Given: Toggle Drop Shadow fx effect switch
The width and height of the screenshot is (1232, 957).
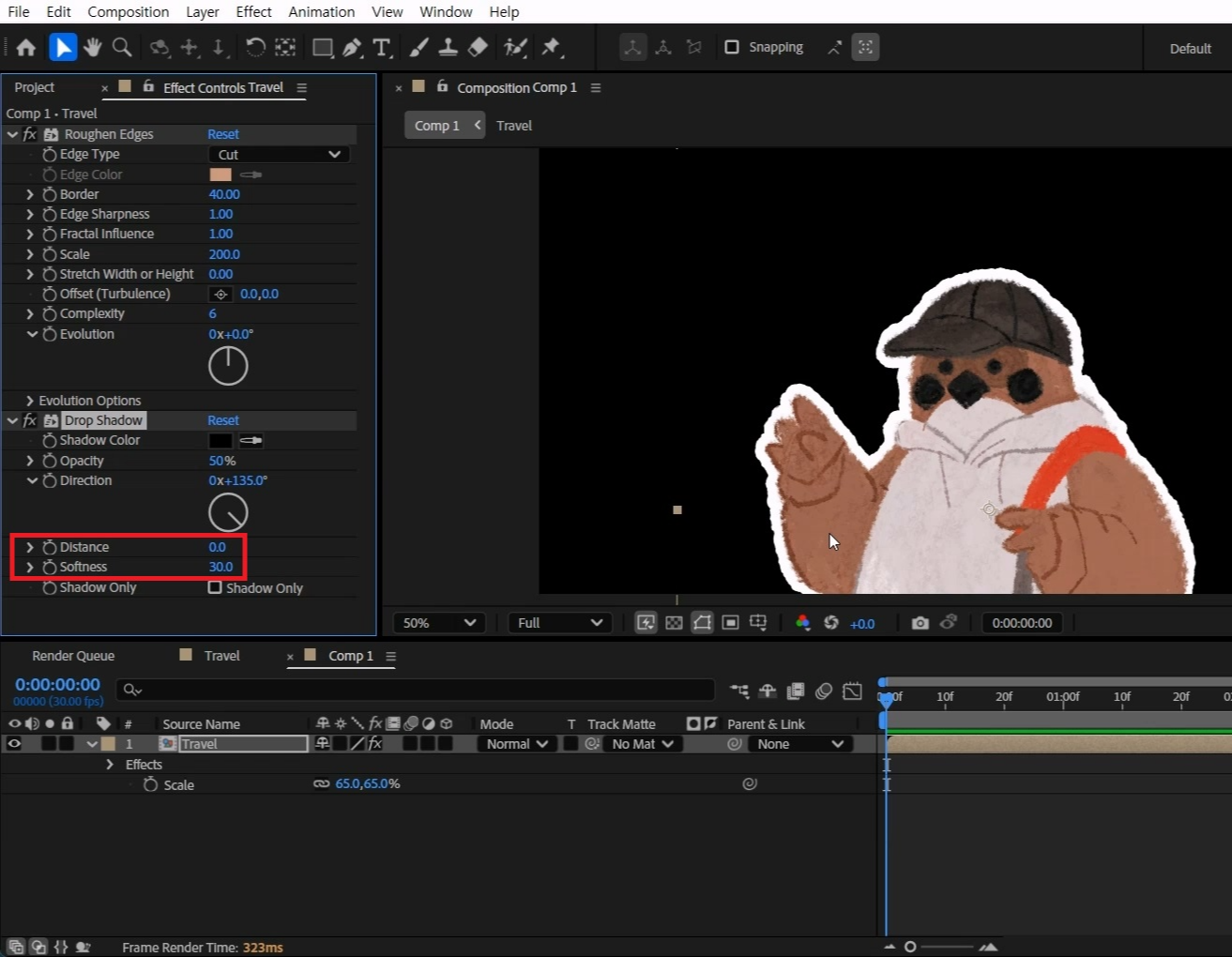Looking at the screenshot, I should tap(30, 420).
